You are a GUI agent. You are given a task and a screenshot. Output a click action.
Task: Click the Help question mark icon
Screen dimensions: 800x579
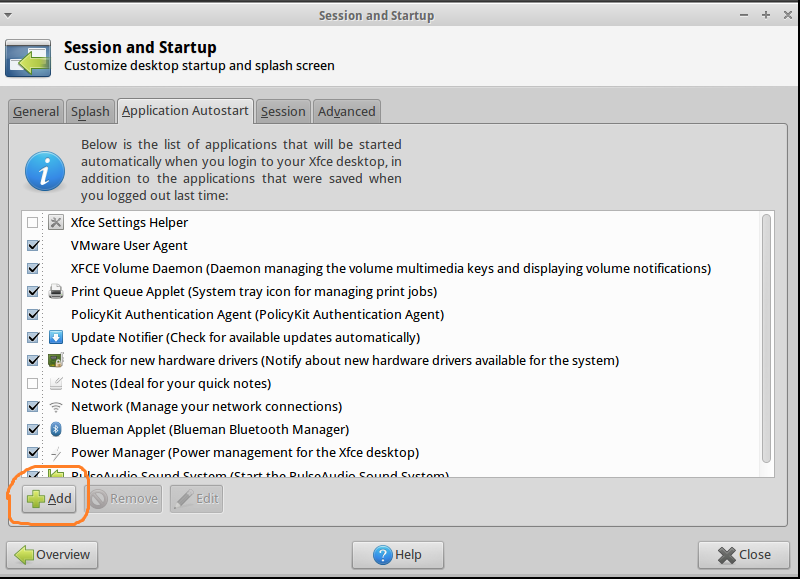383,555
